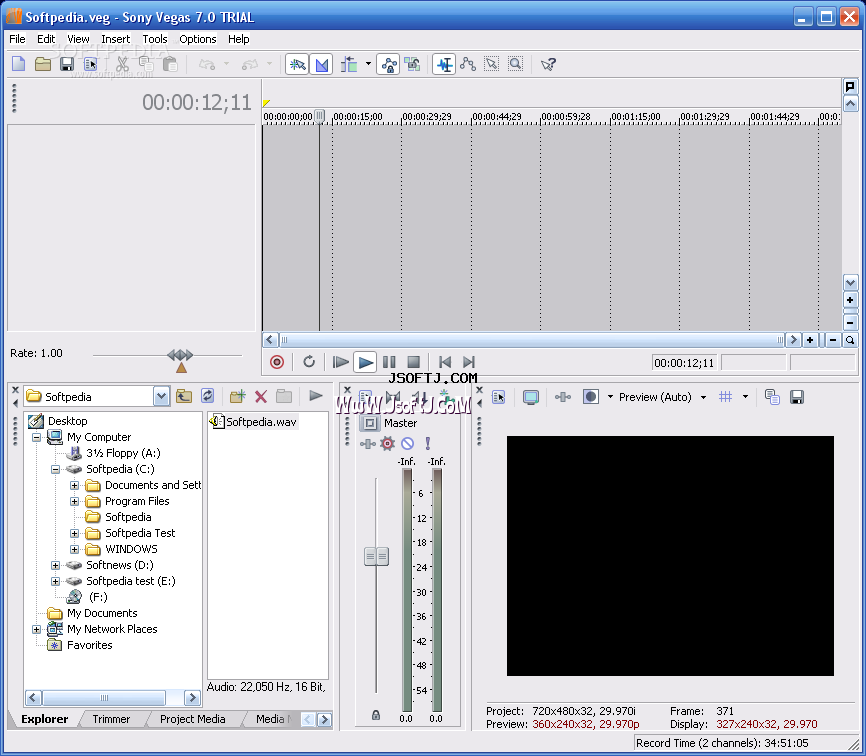Viewport: 866px width, 756px height.
Task: Open Project Properties from the main toolbar
Action: tap(91, 64)
